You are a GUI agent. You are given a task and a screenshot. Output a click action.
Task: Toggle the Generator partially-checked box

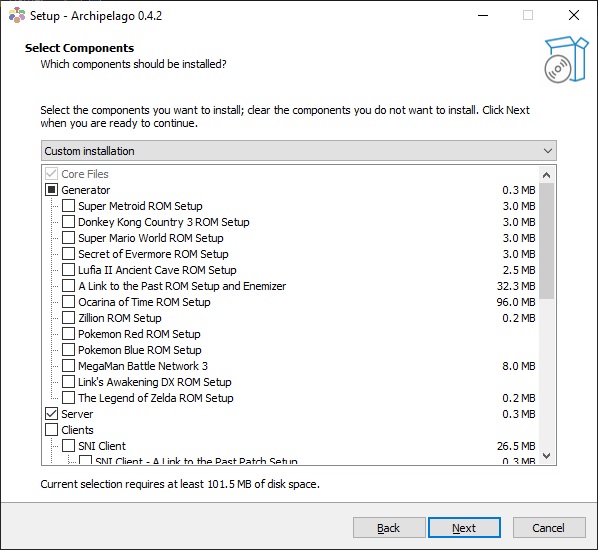[x=51, y=190]
